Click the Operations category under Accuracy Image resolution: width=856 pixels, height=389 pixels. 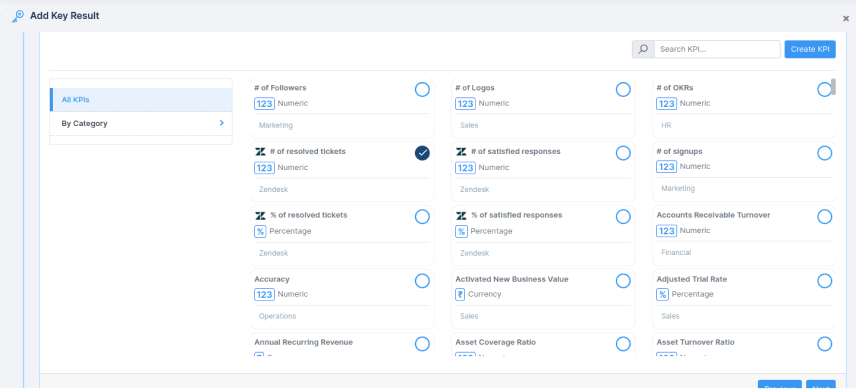277,316
